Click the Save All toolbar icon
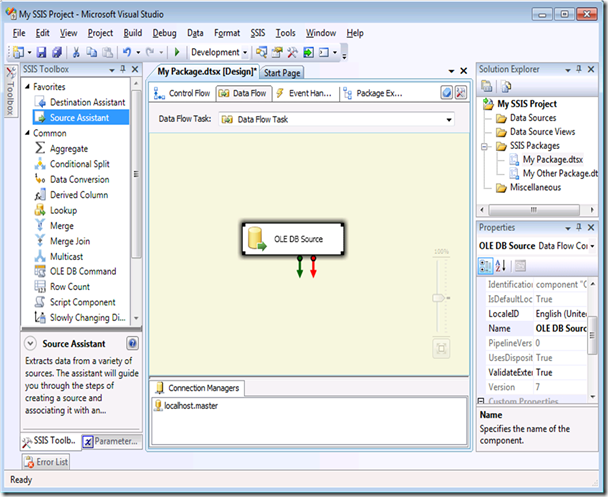 (57, 52)
